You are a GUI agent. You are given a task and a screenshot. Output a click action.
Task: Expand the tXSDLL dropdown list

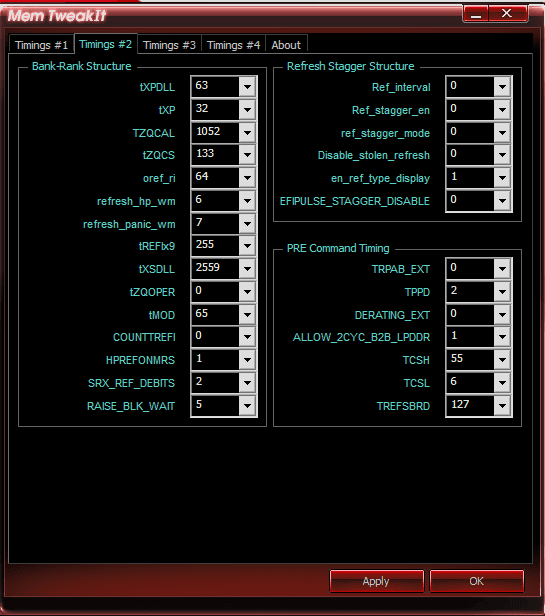(247, 269)
